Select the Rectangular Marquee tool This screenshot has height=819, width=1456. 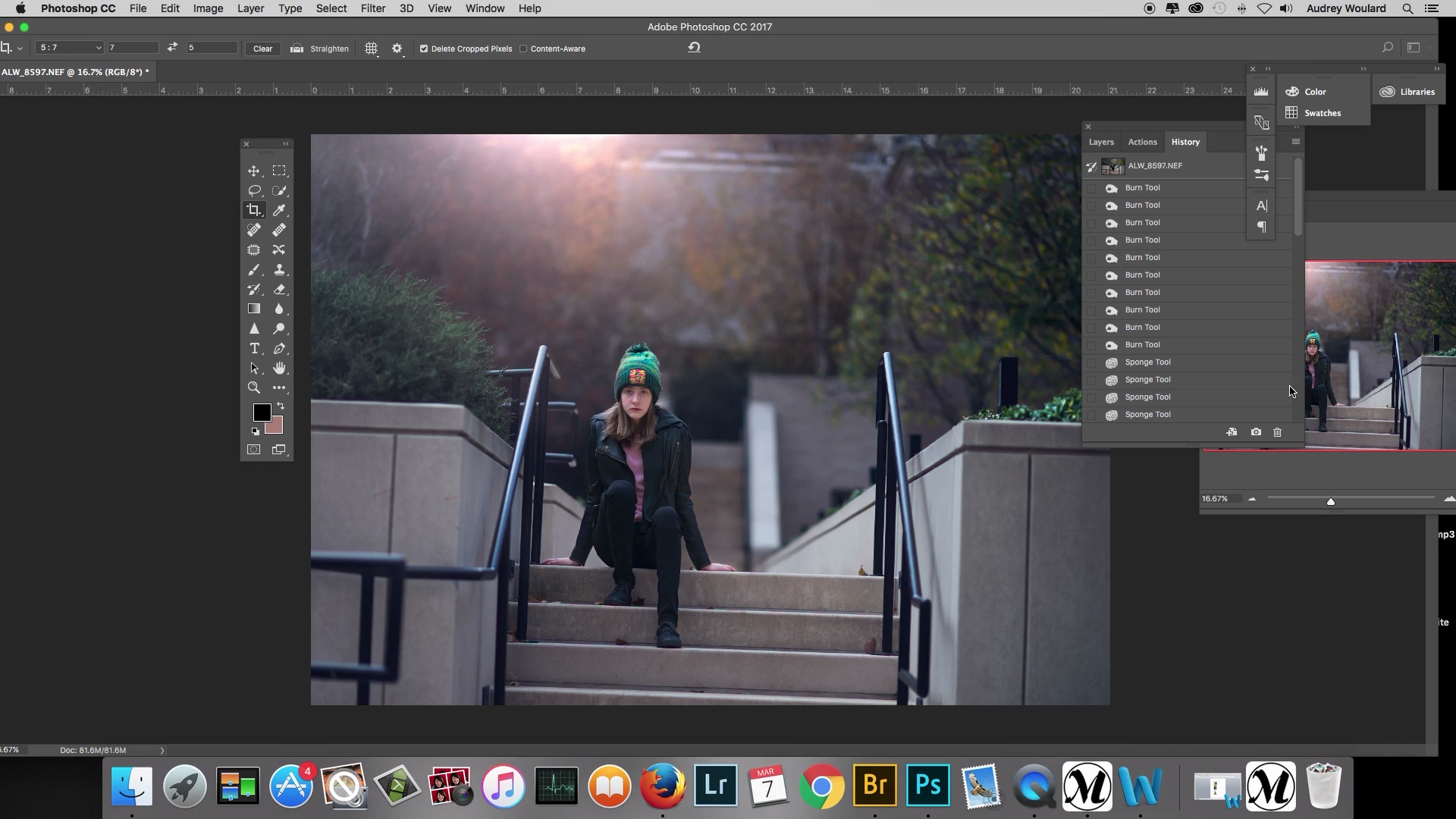[279, 171]
